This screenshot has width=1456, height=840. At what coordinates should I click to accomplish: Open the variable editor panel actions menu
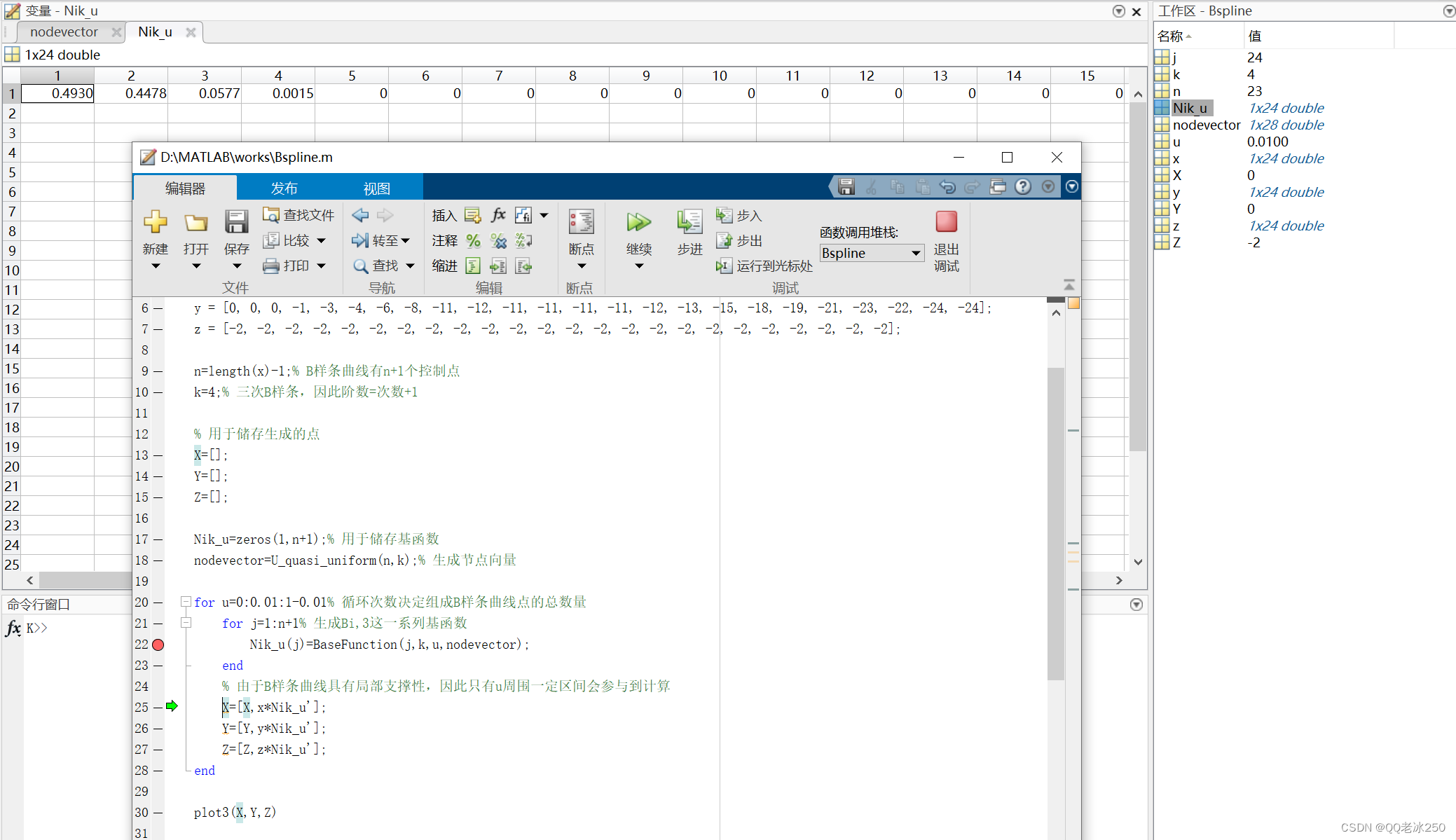pyautogui.click(x=1118, y=11)
